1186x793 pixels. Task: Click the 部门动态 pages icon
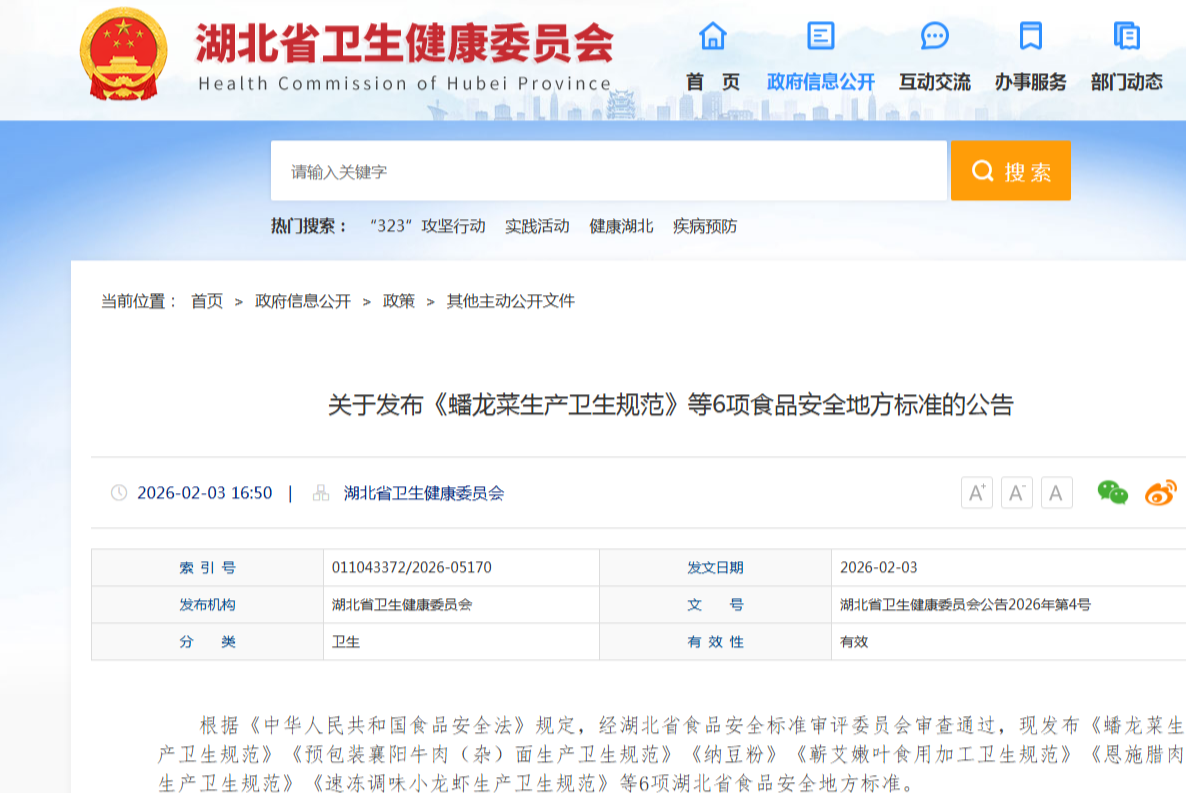coord(1126,36)
